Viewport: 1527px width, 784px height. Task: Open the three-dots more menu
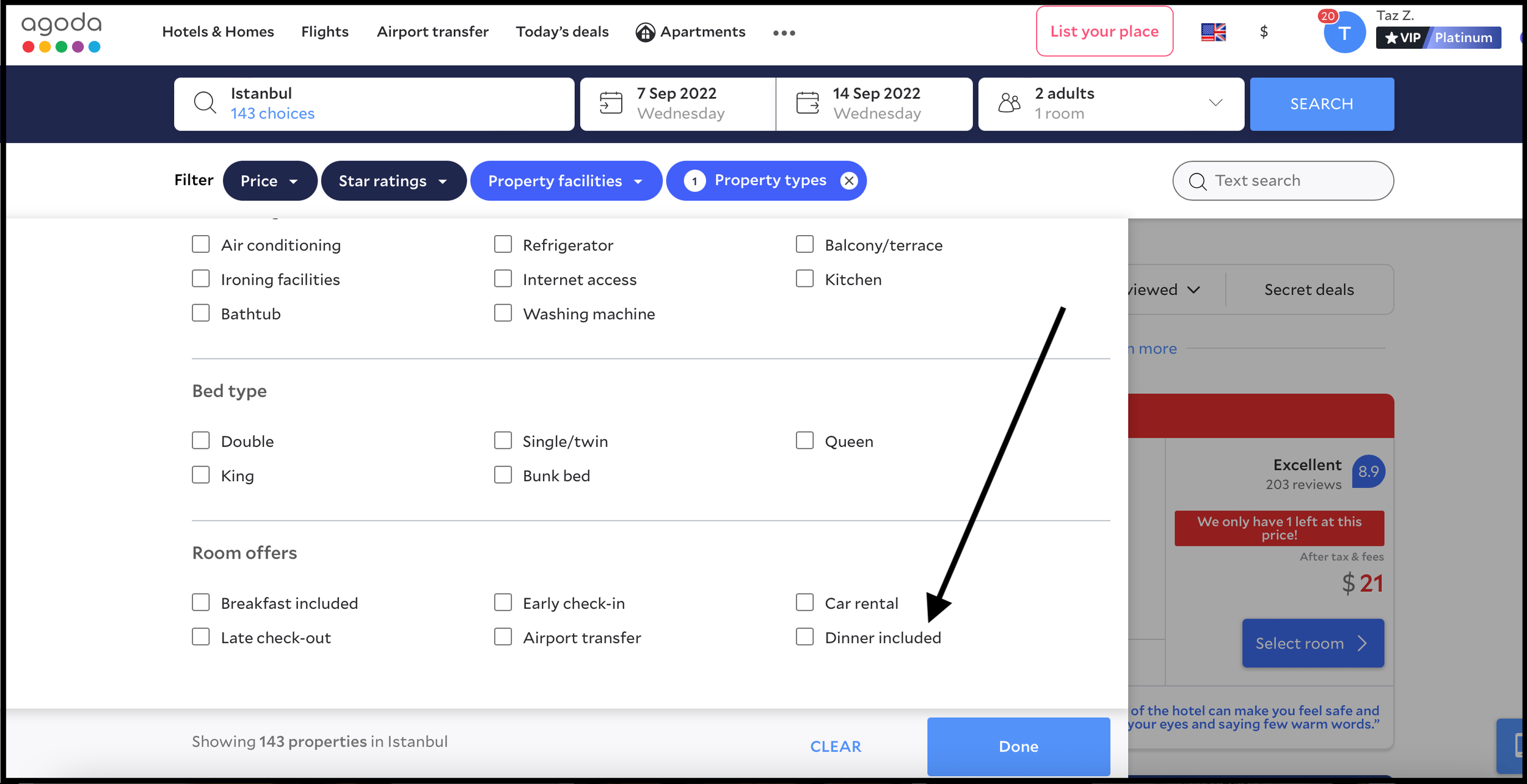click(784, 33)
